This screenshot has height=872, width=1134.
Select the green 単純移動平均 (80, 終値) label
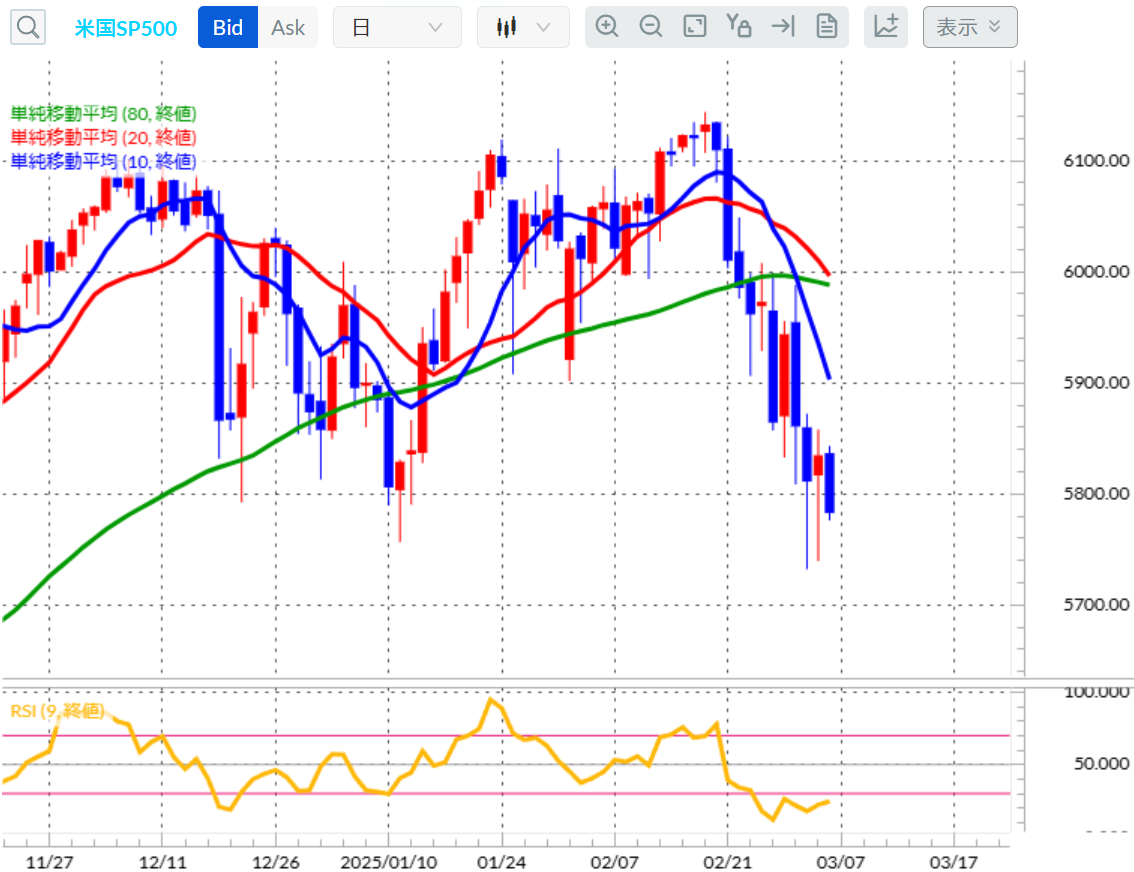(103, 114)
